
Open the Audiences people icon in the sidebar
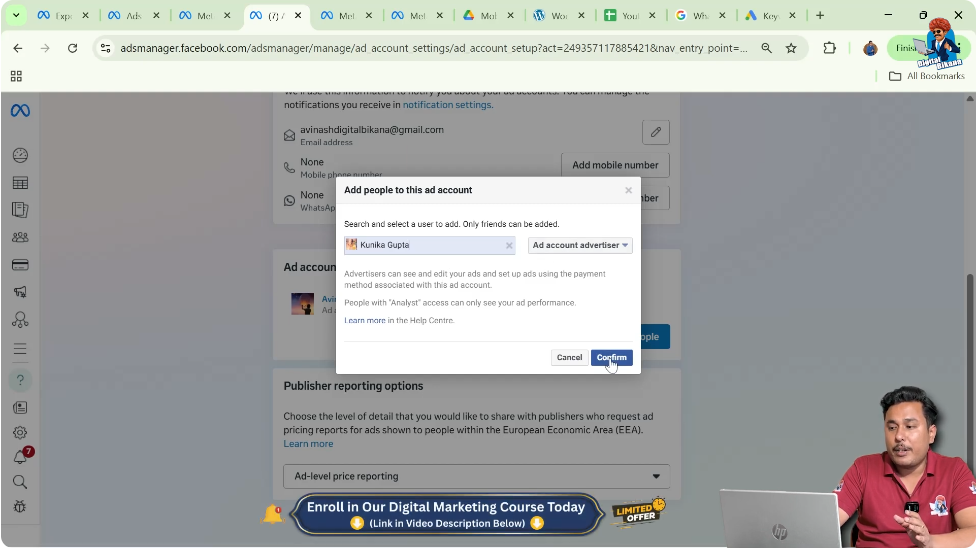(x=20, y=237)
